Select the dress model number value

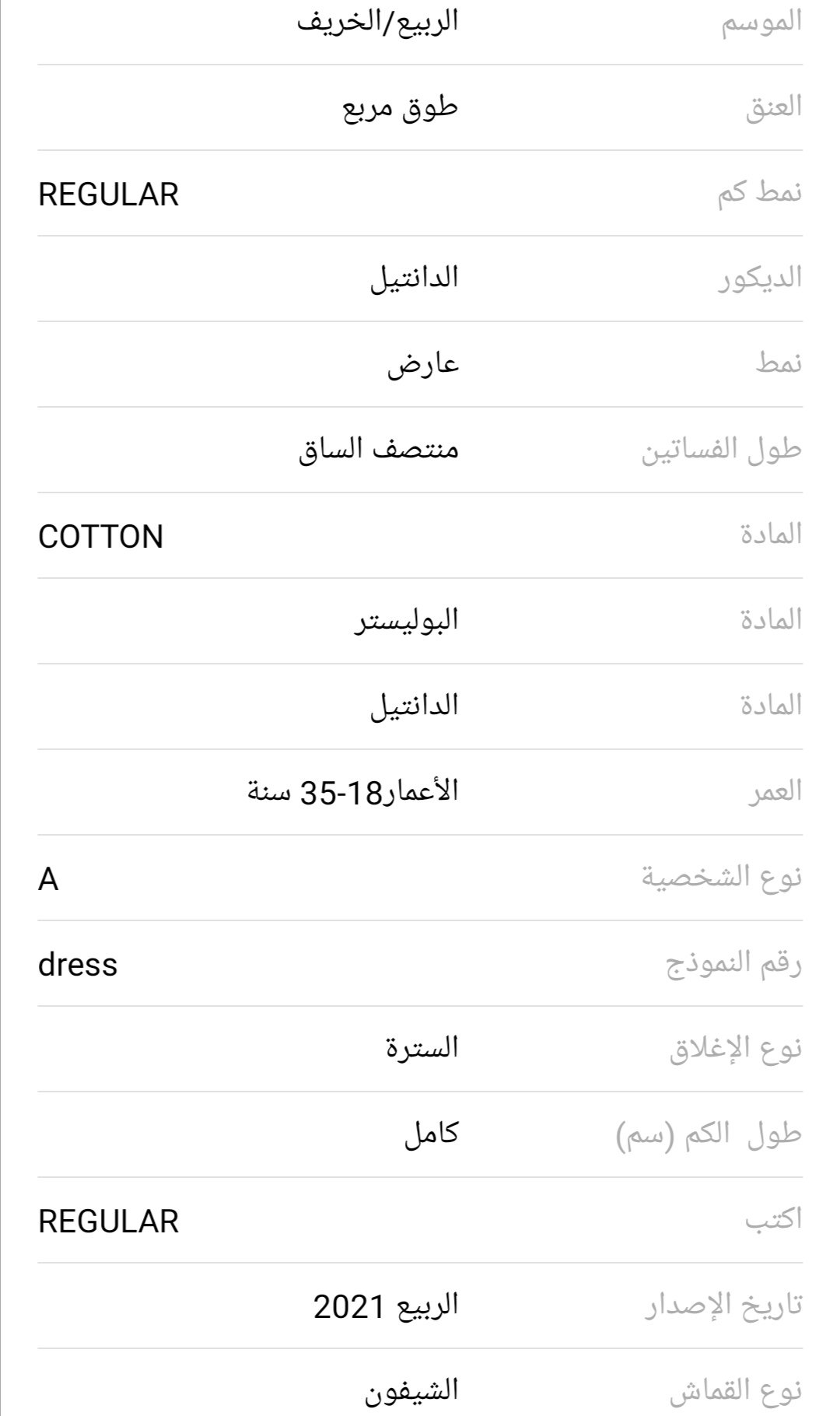[x=78, y=965]
